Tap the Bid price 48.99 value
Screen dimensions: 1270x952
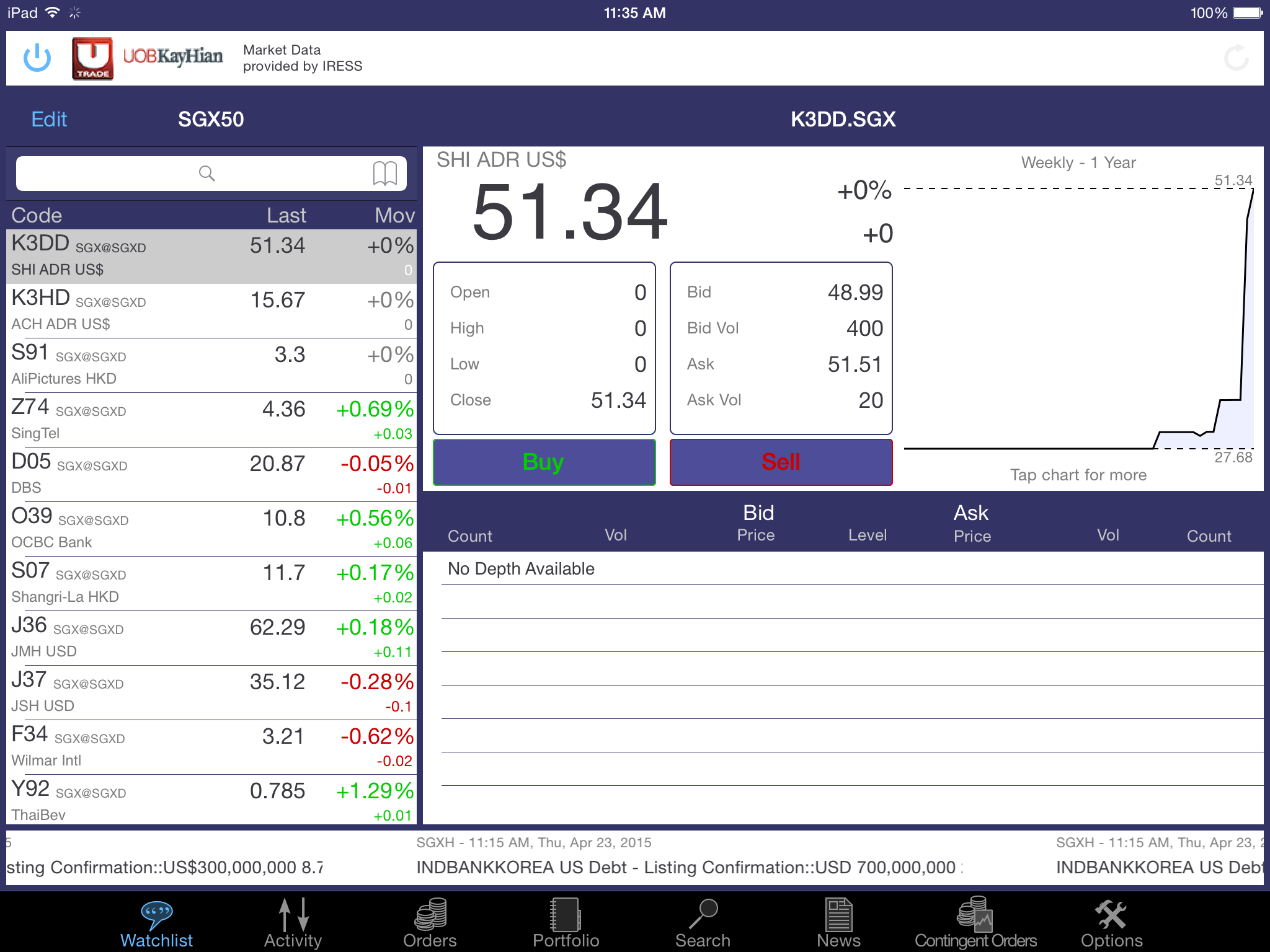point(855,292)
